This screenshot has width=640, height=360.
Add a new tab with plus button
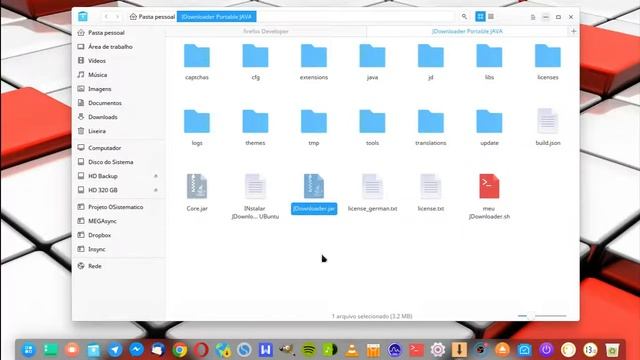coord(573,31)
